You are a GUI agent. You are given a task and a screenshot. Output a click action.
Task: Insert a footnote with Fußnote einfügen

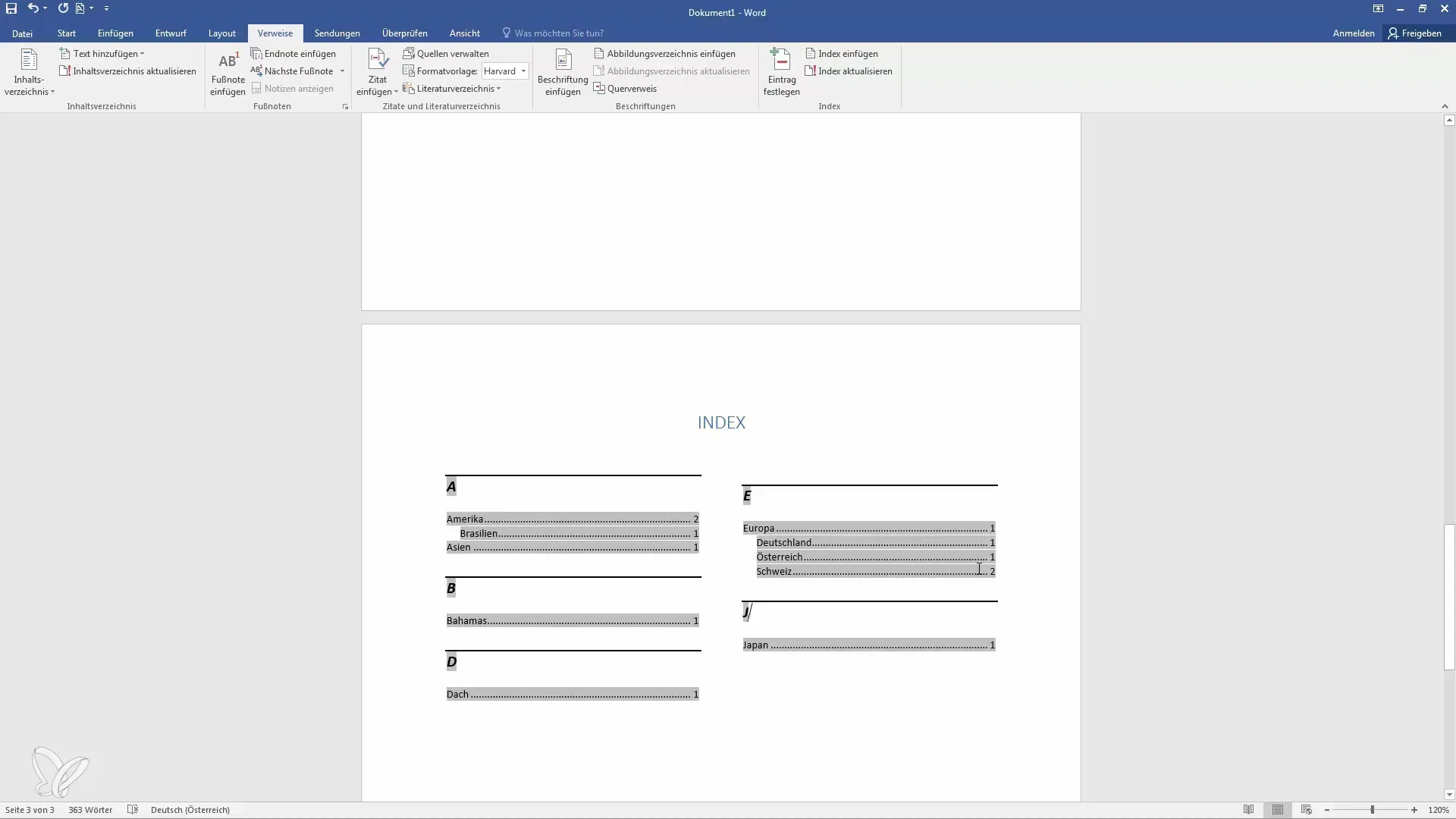(x=227, y=73)
